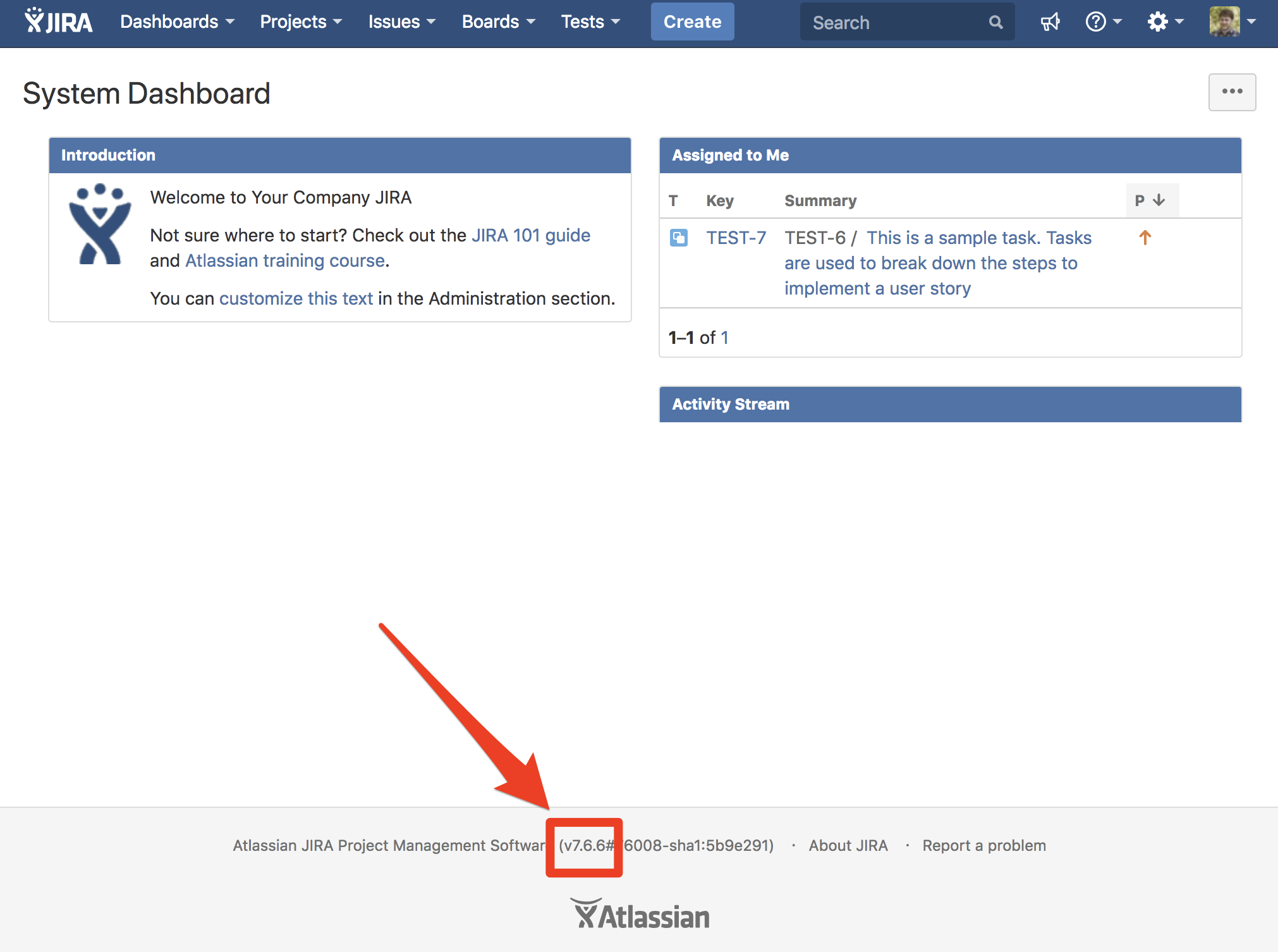The width and height of the screenshot is (1278, 952).
Task: Open the dashboard tools ellipsis menu
Action: (x=1231, y=92)
